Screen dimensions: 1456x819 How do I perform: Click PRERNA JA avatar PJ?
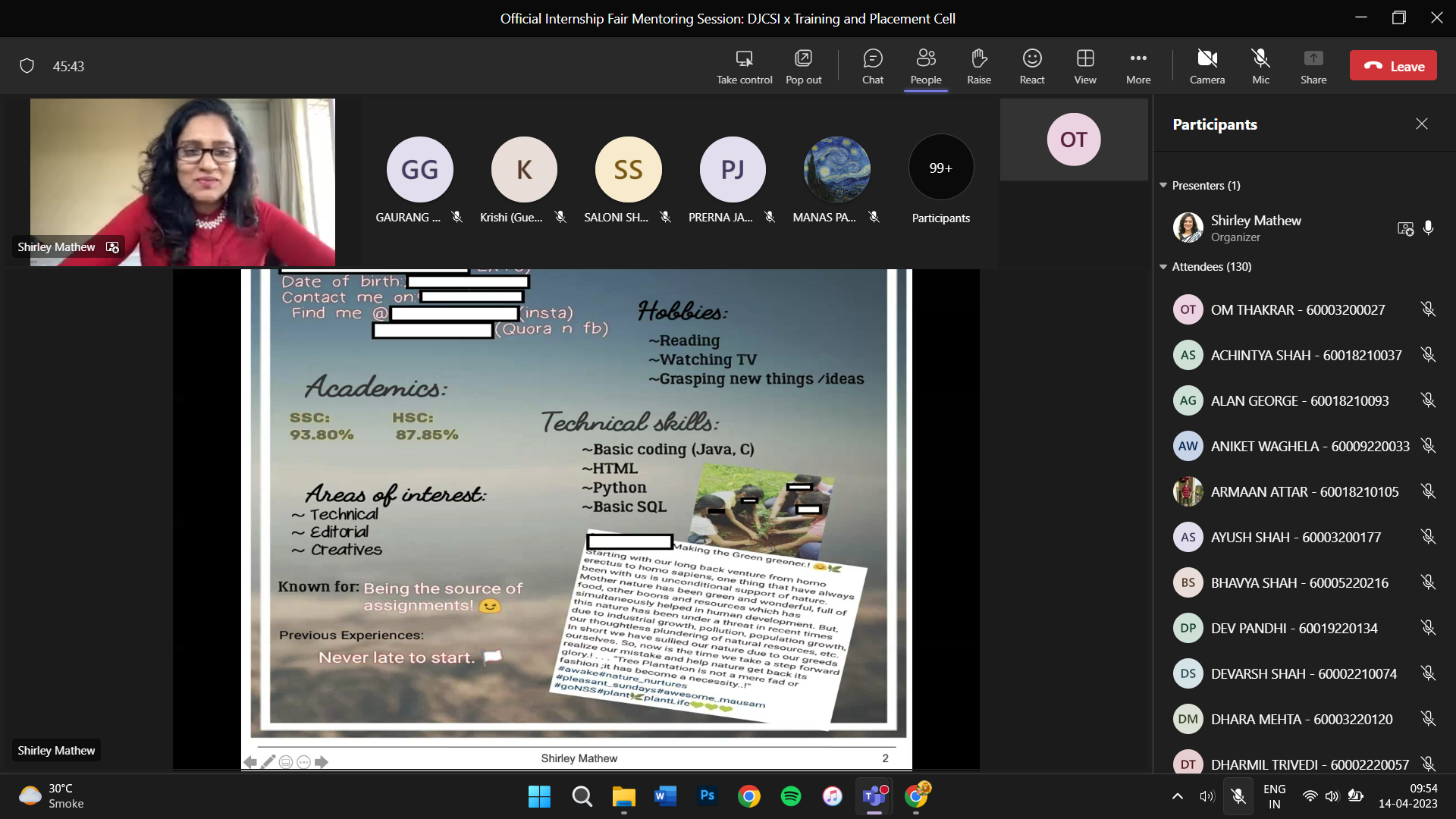pos(733,169)
